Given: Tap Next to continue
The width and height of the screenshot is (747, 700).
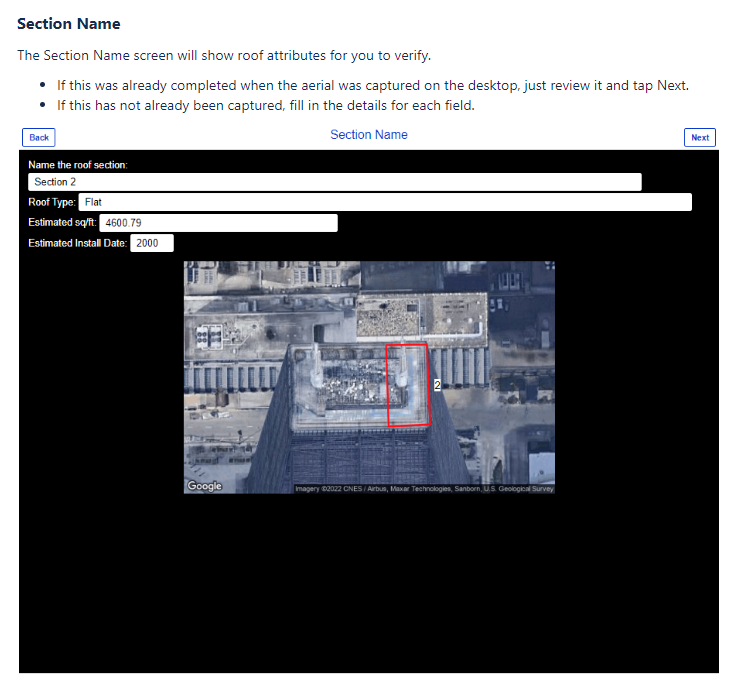Looking at the screenshot, I should [x=700, y=137].
